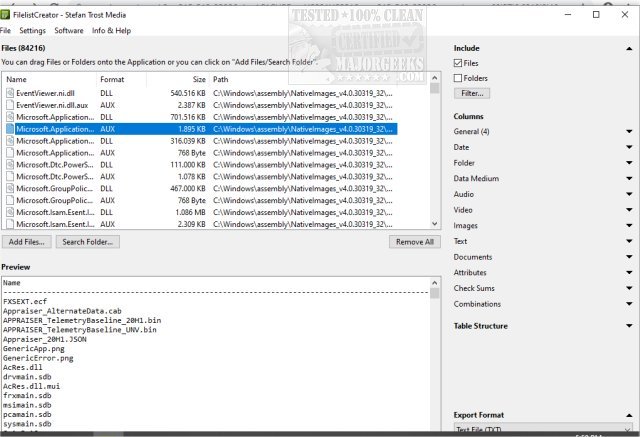Expand the Text columns group
The height and width of the screenshot is (437, 640).
(629, 241)
